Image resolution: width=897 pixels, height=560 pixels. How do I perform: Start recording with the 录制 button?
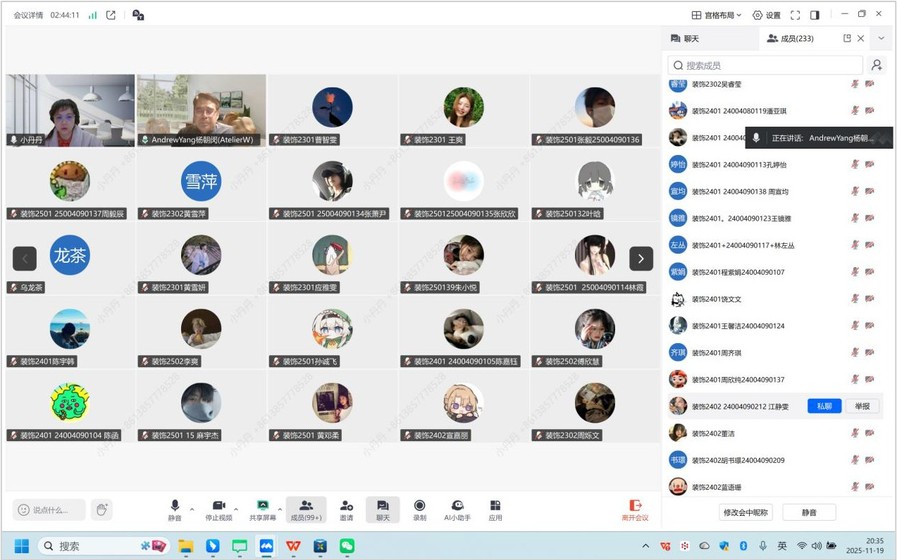click(x=419, y=509)
